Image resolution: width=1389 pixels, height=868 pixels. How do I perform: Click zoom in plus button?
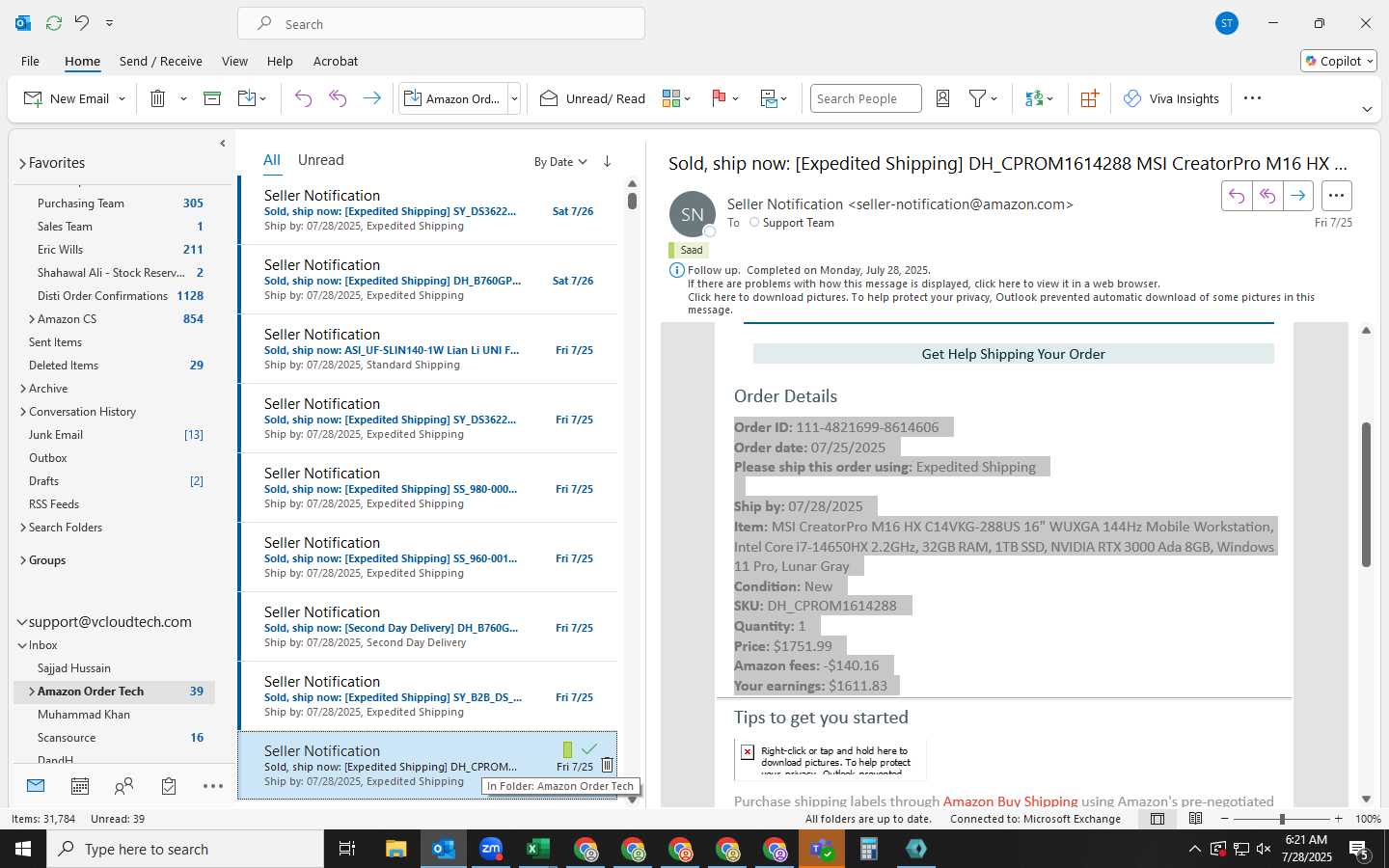point(1338,819)
